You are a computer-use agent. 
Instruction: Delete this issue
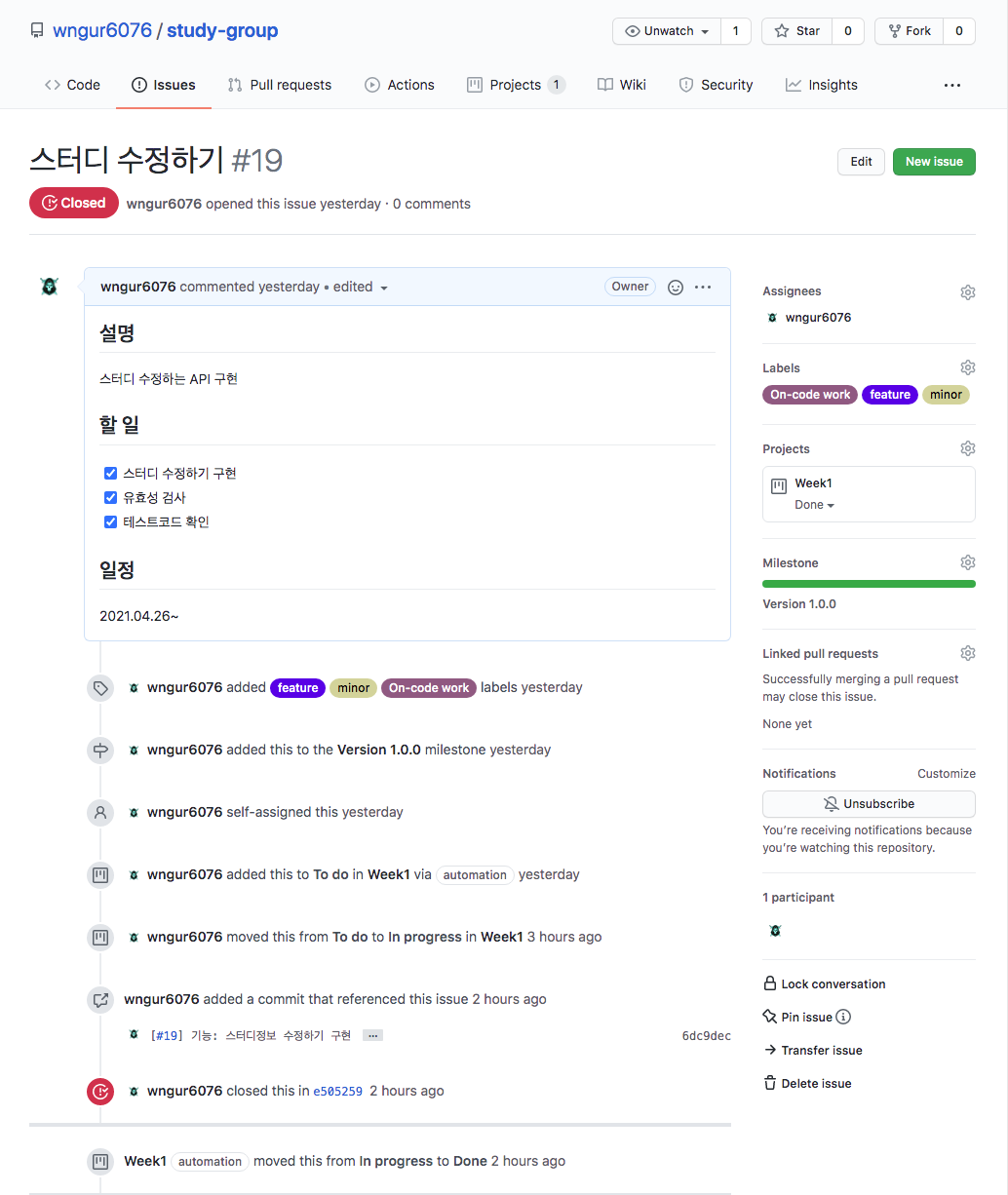(817, 1083)
